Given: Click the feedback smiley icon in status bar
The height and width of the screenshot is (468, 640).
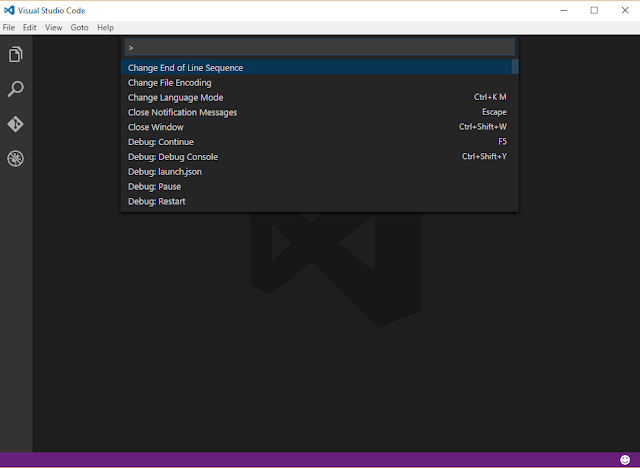Looking at the screenshot, I should [625, 460].
